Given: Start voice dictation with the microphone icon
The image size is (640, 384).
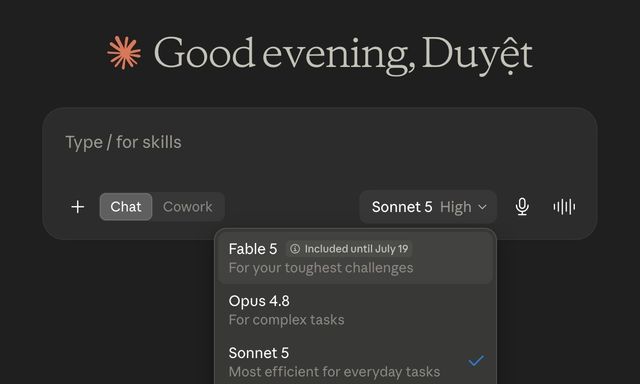Looking at the screenshot, I should [522, 207].
